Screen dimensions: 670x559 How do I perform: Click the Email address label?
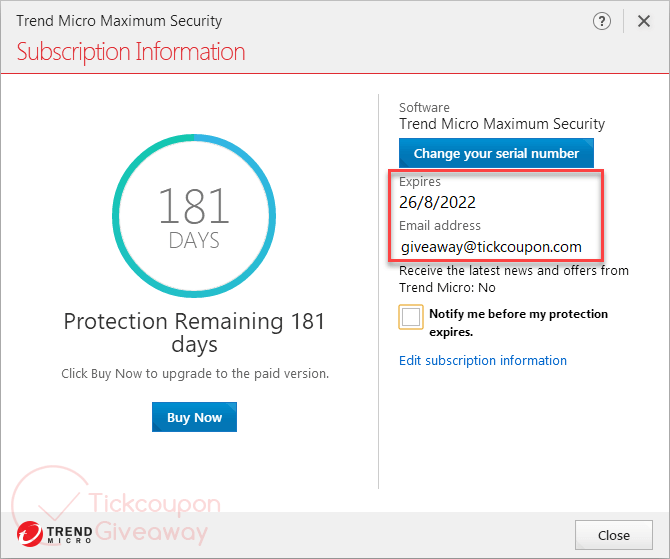440,225
